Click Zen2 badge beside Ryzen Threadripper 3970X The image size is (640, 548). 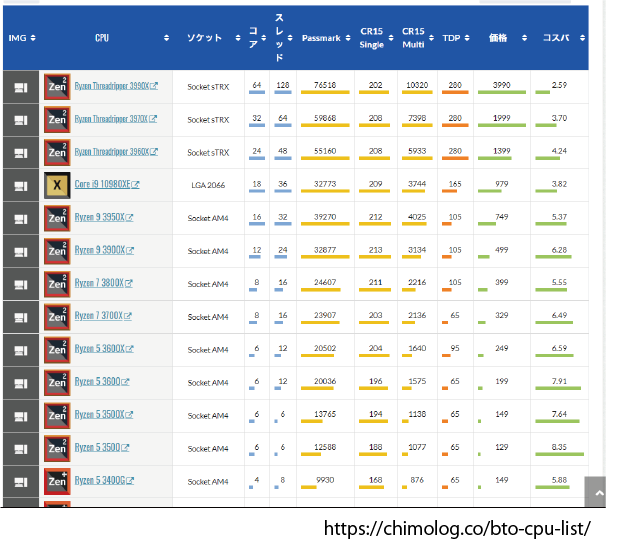[x=57, y=120]
